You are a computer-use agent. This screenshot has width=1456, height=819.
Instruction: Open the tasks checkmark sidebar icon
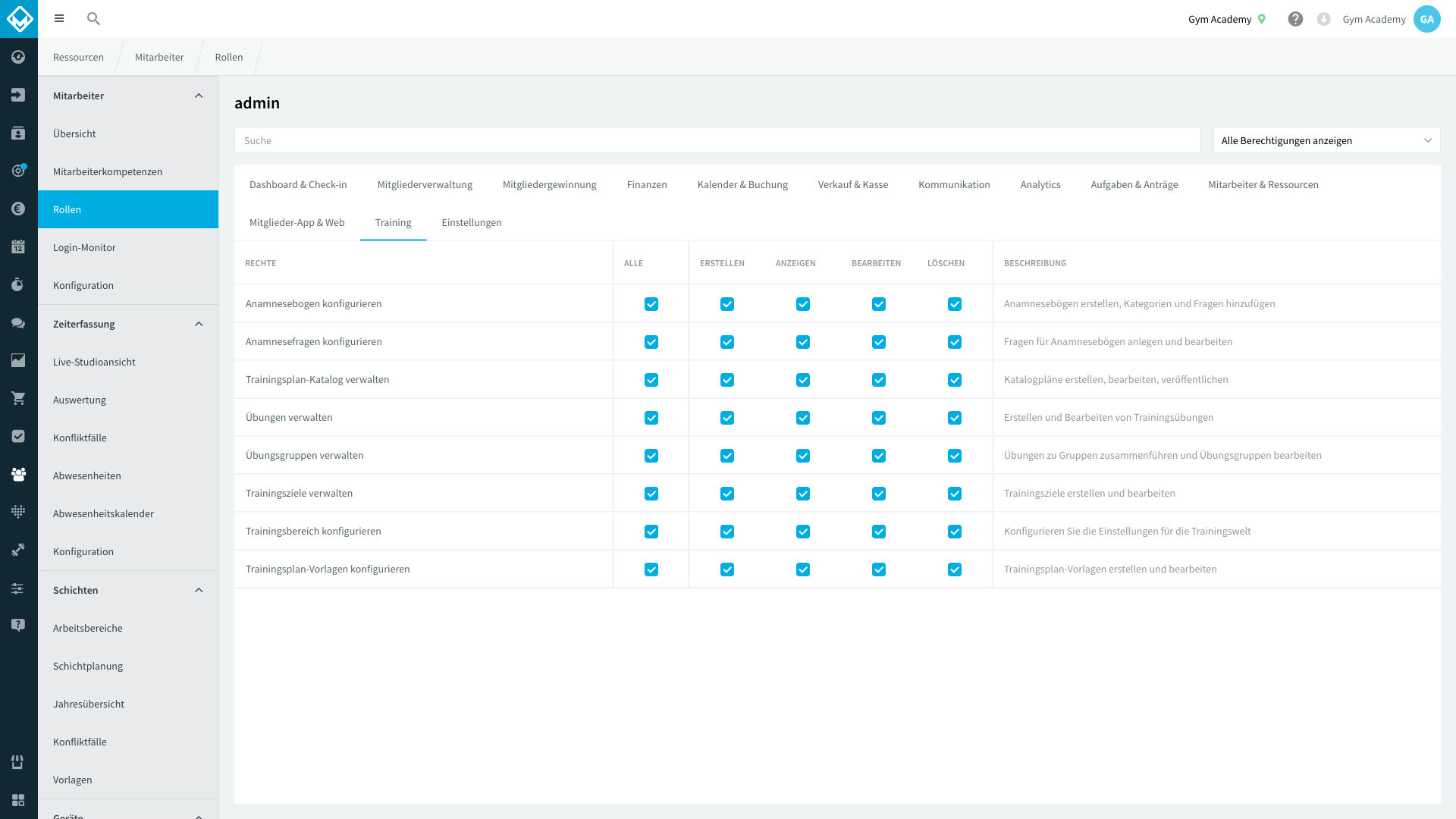[18, 436]
